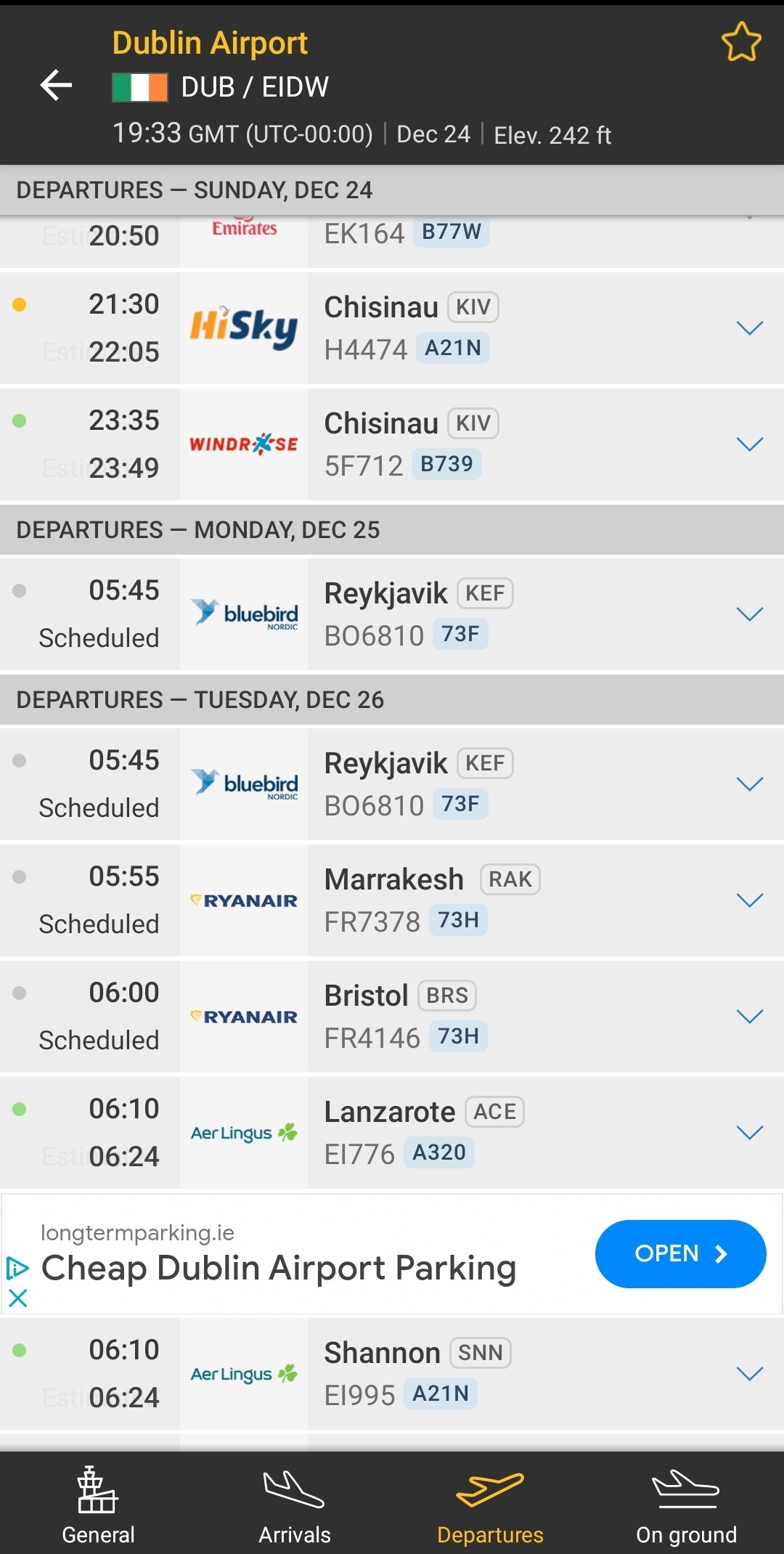Expand the HiSky H4474 Chisinau flight details
The image size is (784, 1554).
[749, 328]
